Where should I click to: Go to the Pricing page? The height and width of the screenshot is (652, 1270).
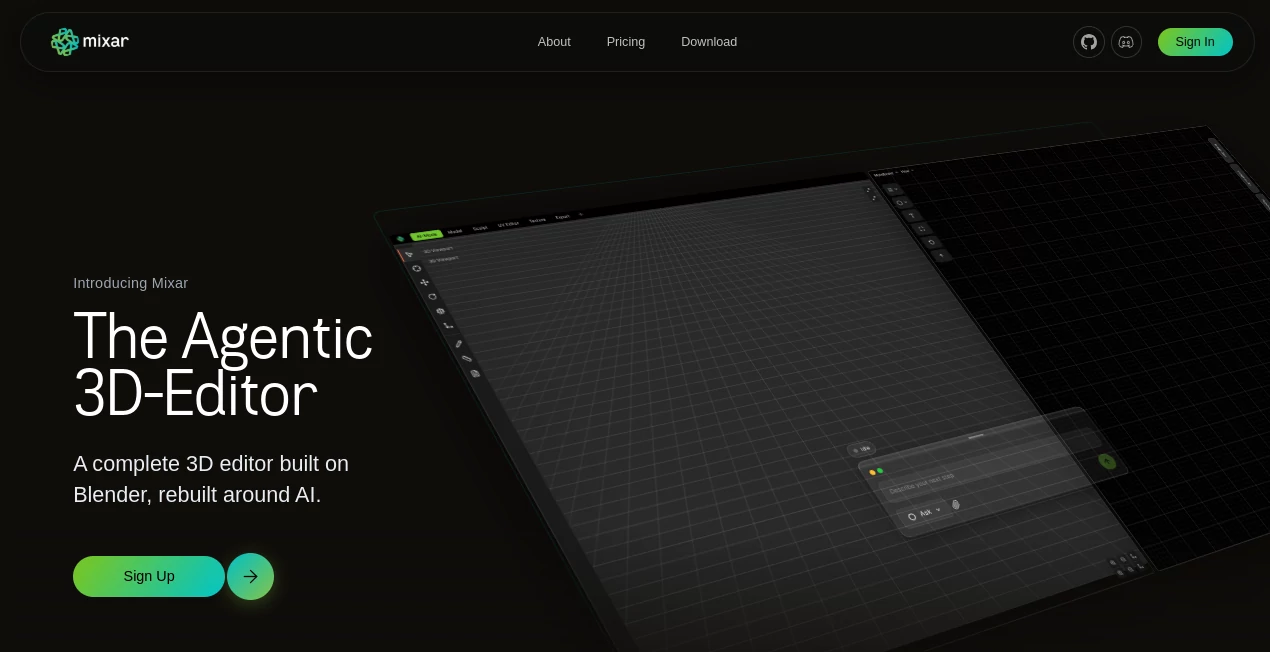pyautogui.click(x=626, y=42)
